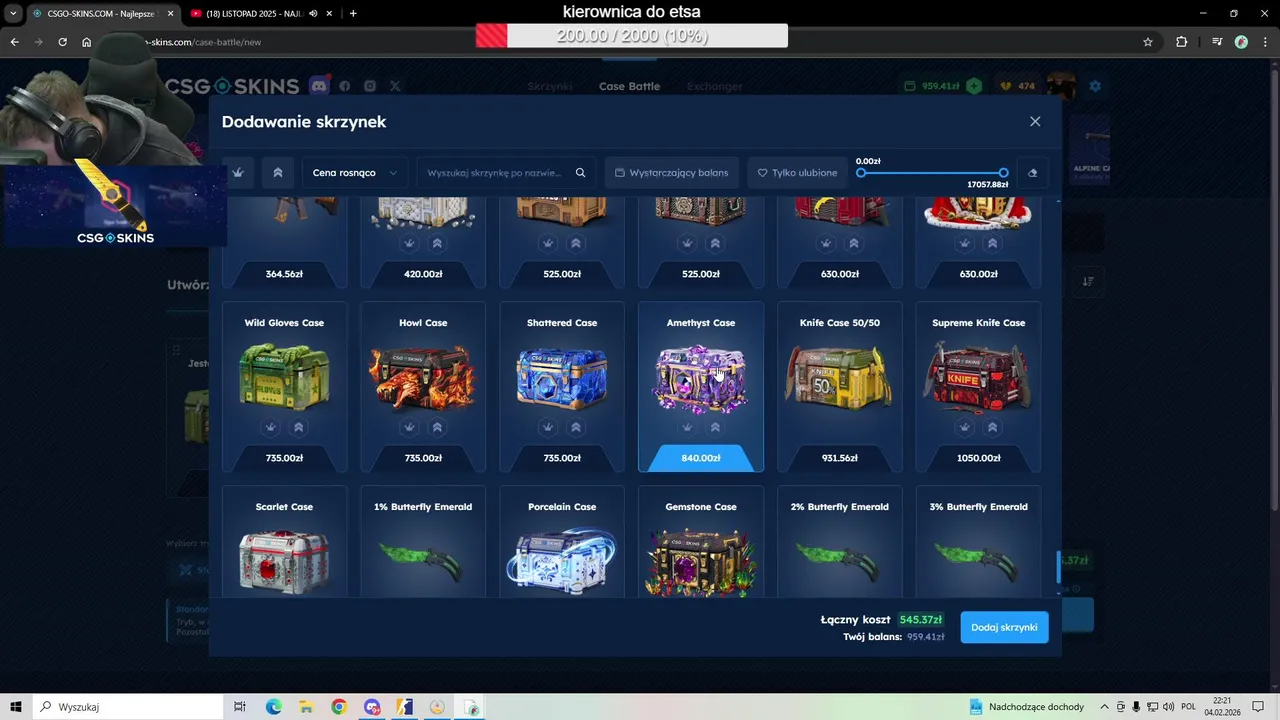The image size is (1280, 720).
Task: Switch to the Exchanger tab
Action: click(714, 86)
